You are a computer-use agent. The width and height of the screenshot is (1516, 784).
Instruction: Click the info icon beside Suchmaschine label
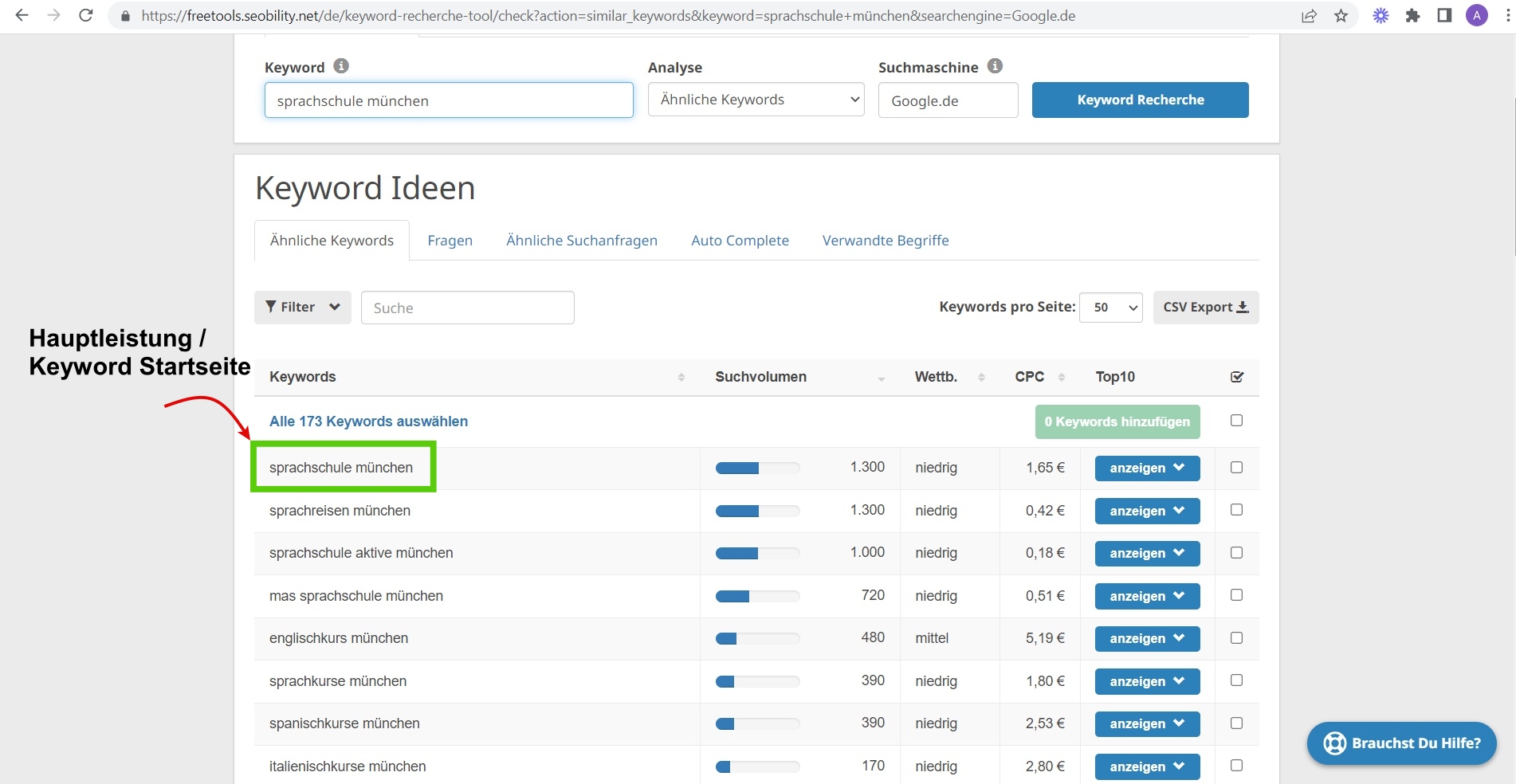[995, 66]
